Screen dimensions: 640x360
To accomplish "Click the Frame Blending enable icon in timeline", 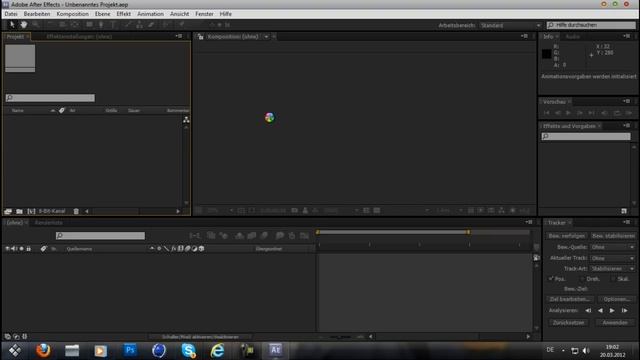I will (x=252, y=236).
